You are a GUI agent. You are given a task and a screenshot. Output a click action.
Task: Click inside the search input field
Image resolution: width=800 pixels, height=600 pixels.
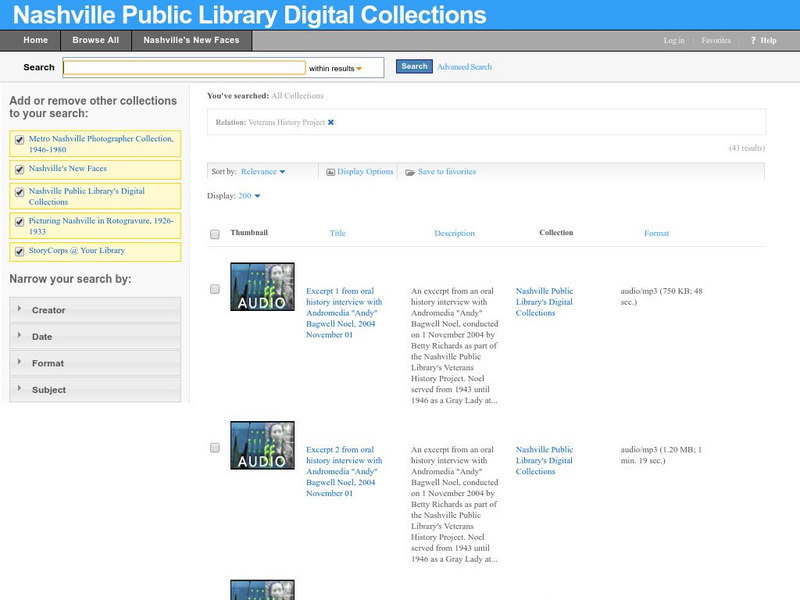tap(185, 66)
